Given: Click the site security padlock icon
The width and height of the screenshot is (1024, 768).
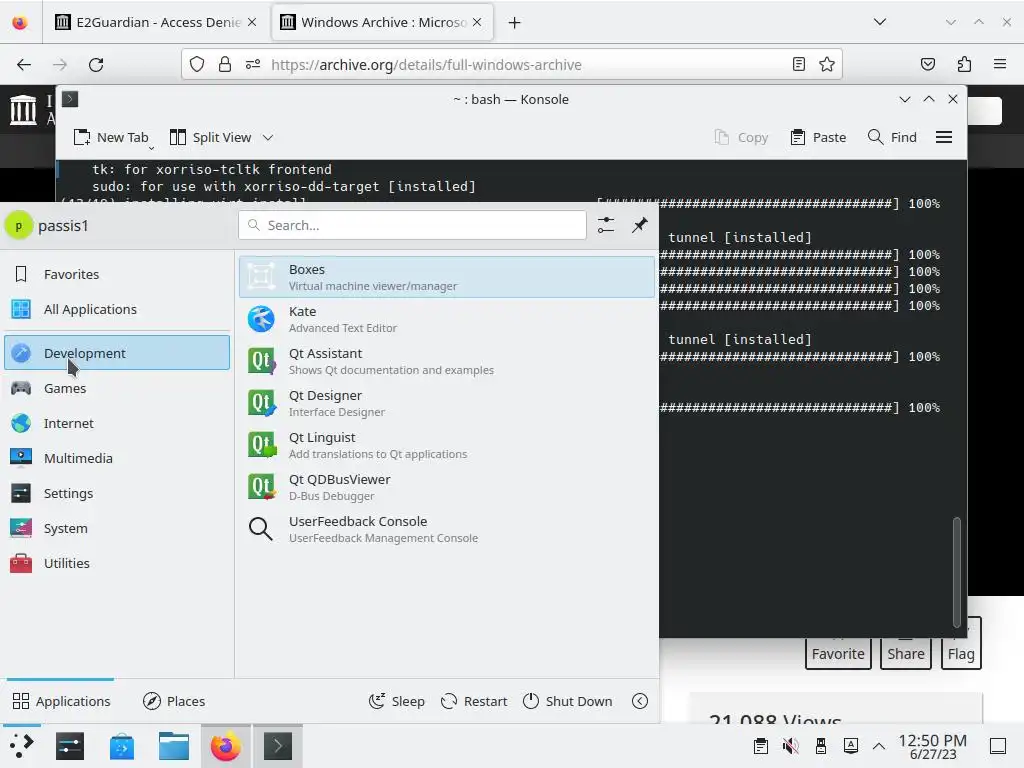Looking at the screenshot, I should 225,64.
